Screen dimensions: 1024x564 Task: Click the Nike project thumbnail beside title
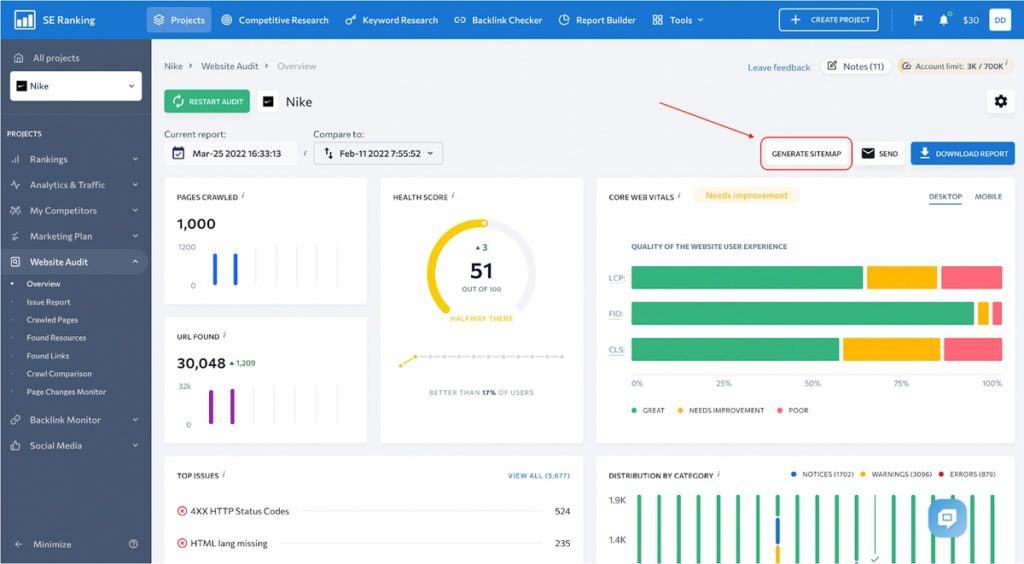tap(268, 101)
